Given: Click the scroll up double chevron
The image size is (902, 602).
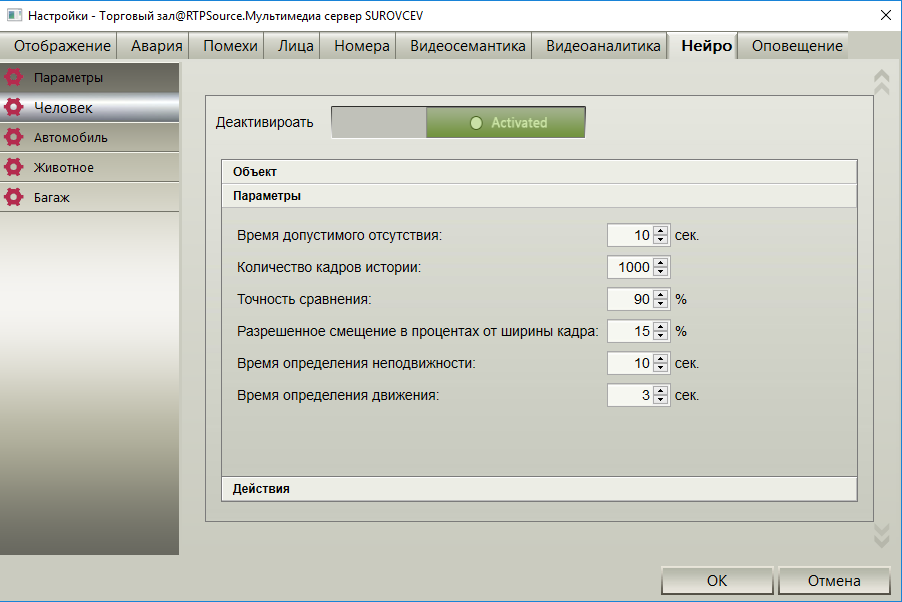Looking at the screenshot, I should [881, 82].
